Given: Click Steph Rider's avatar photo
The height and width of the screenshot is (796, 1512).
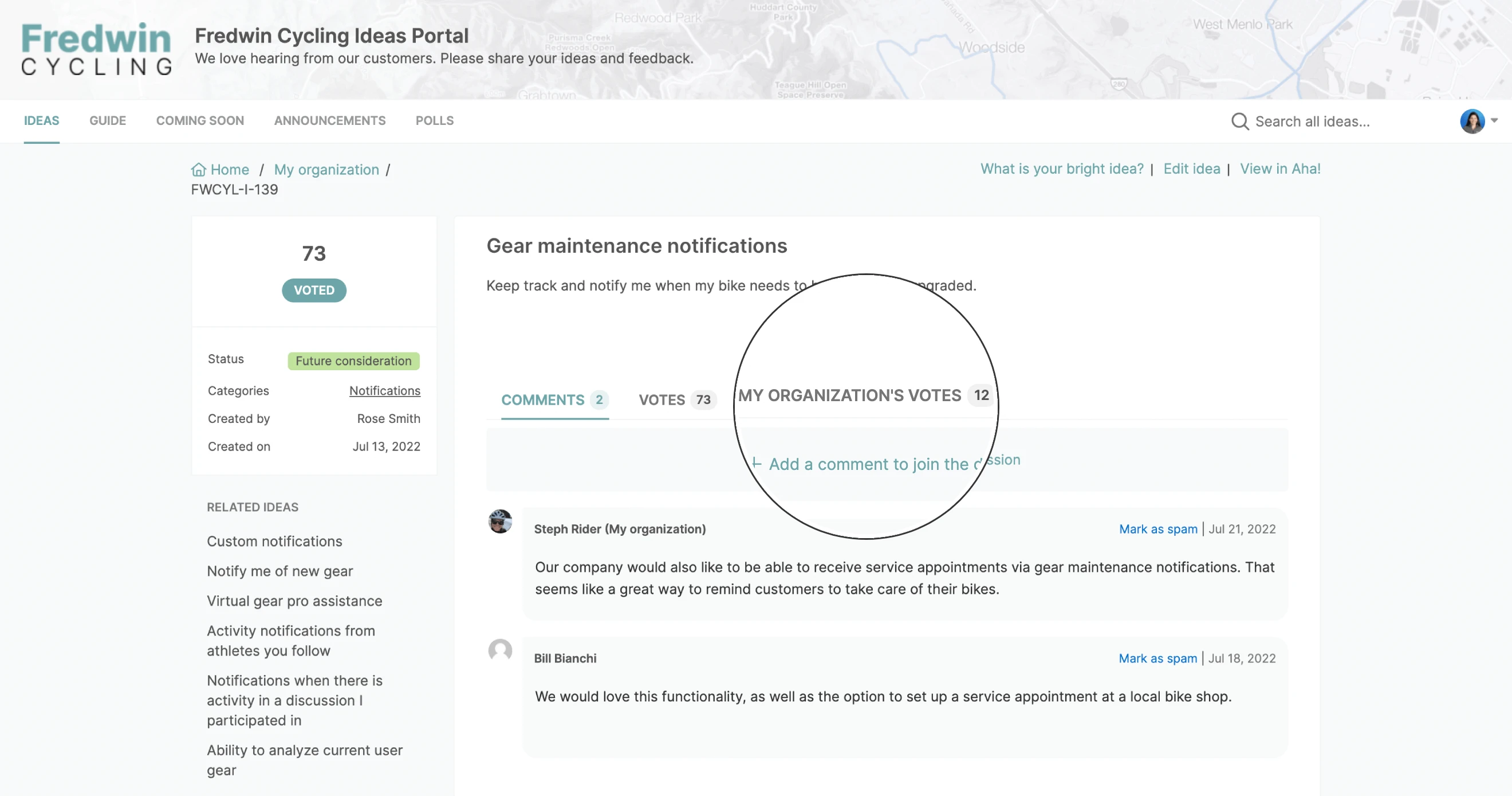Looking at the screenshot, I should [500, 521].
